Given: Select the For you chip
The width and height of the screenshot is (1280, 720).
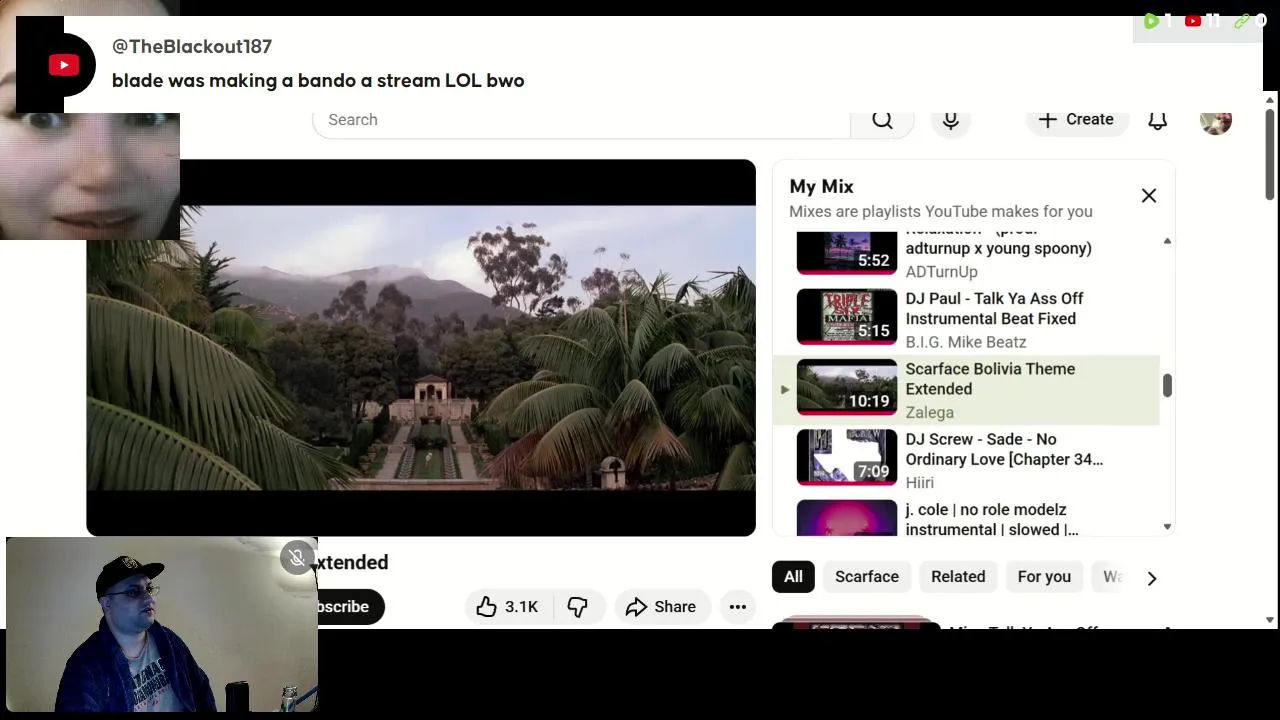Looking at the screenshot, I should [x=1044, y=577].
